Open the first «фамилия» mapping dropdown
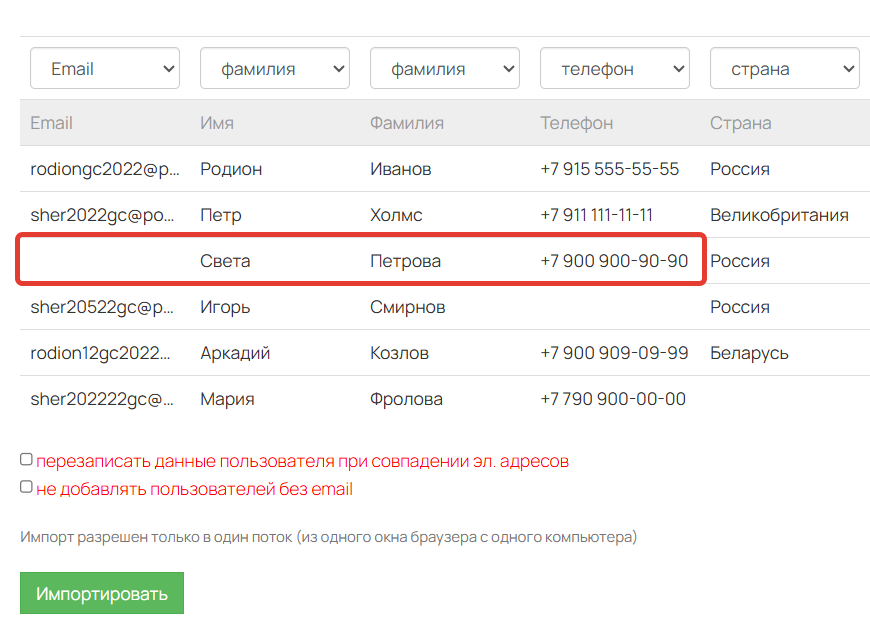This screenshot has height=629, width=870. click(x=274, y=67)
